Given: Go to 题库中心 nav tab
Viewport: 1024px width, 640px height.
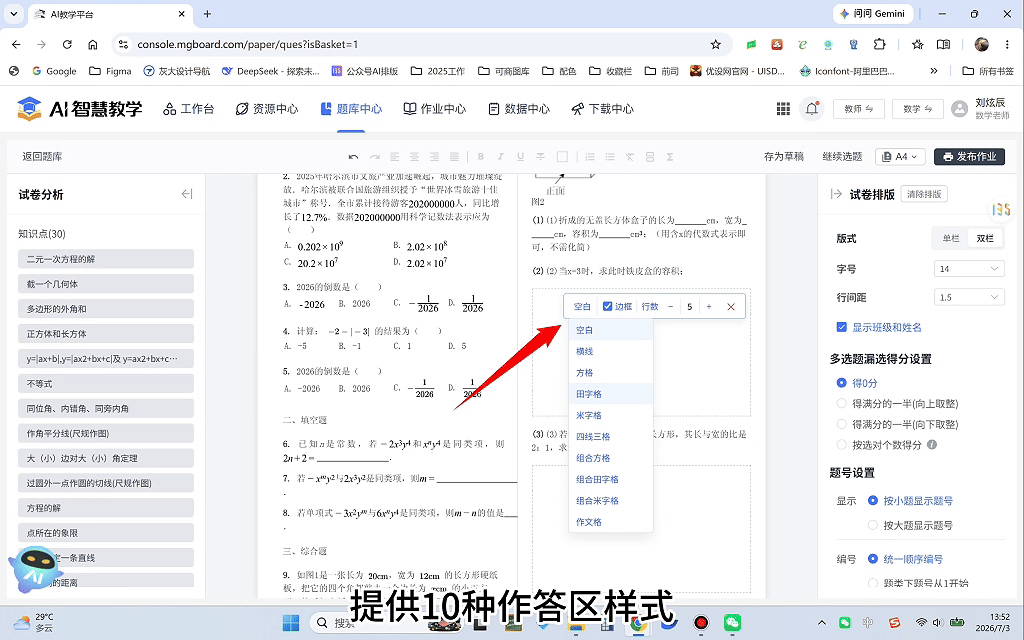Looking at the screenshot, I should pyautogui.click(x=351, y=109).
